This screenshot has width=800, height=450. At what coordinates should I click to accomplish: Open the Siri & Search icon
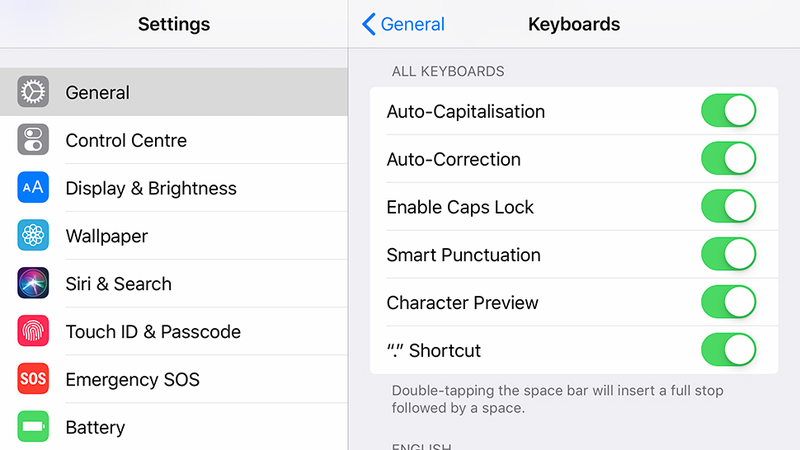click(33, 283)
